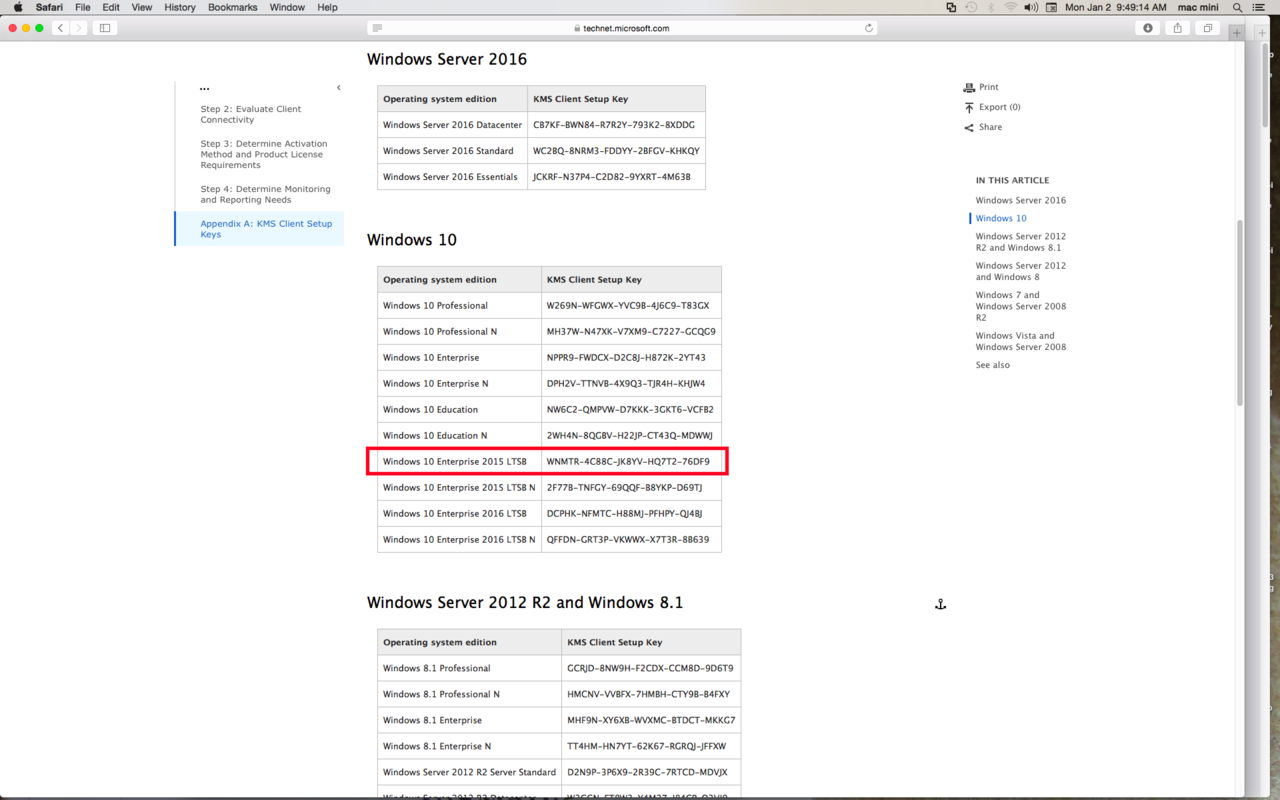Show Safari downloads
This screenshot has height=800, width=1280.
pos(1148,28)
